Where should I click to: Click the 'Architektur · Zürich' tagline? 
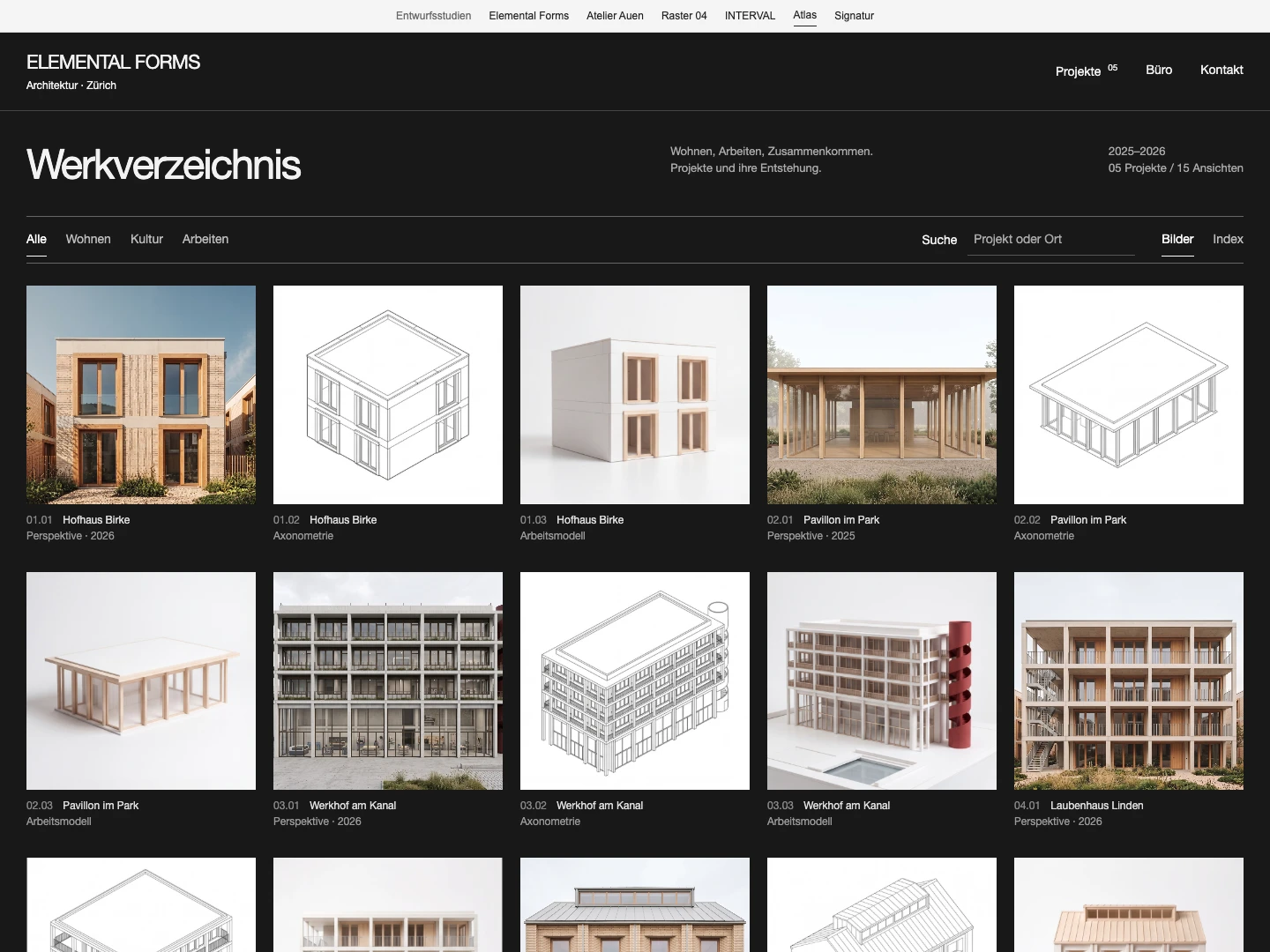[x=71, y=86]
